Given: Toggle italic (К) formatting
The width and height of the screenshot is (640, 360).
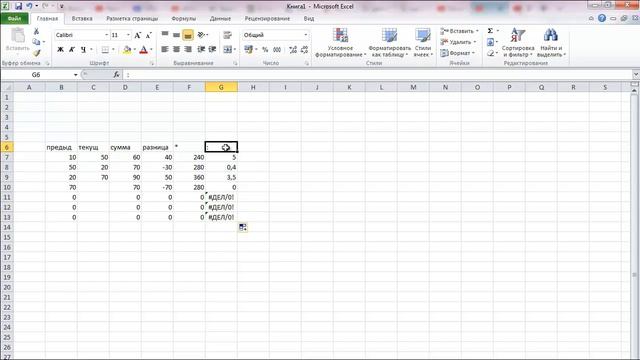Looking at the screenshot, I should pos(72,49).
